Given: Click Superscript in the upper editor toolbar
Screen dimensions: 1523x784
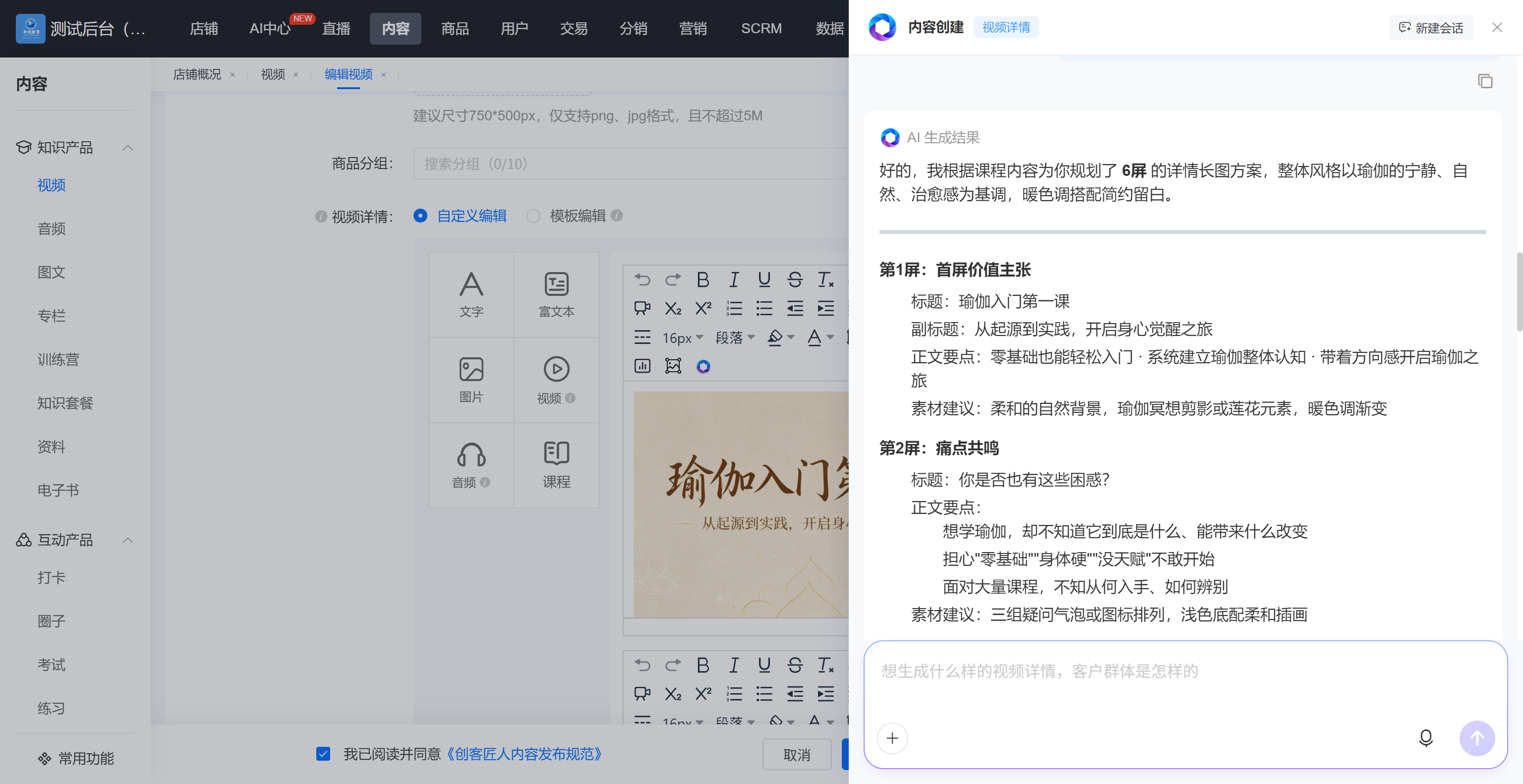Looking at the screenshot, I should [703, 308].
